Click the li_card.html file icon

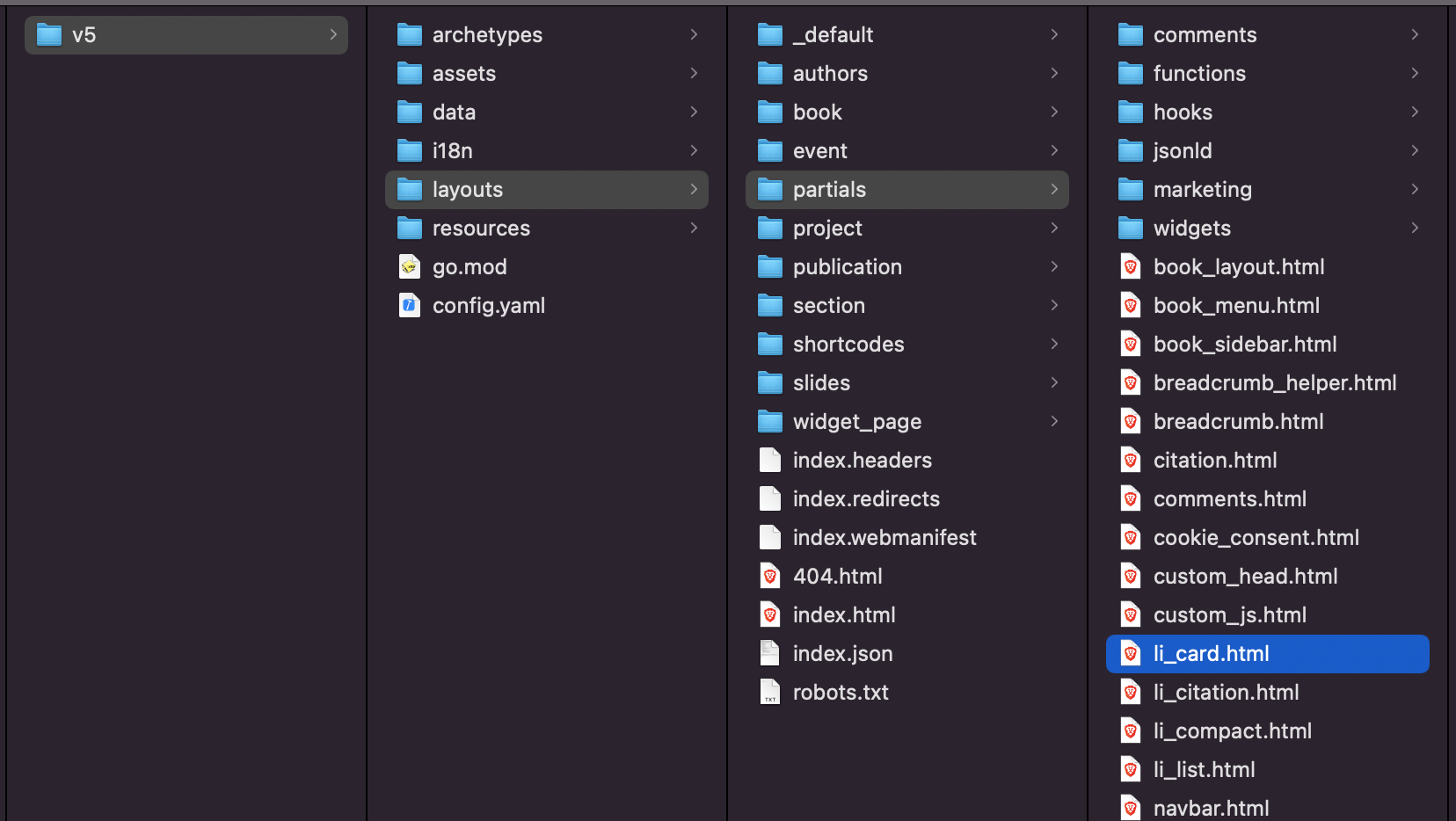(1131, 653)
